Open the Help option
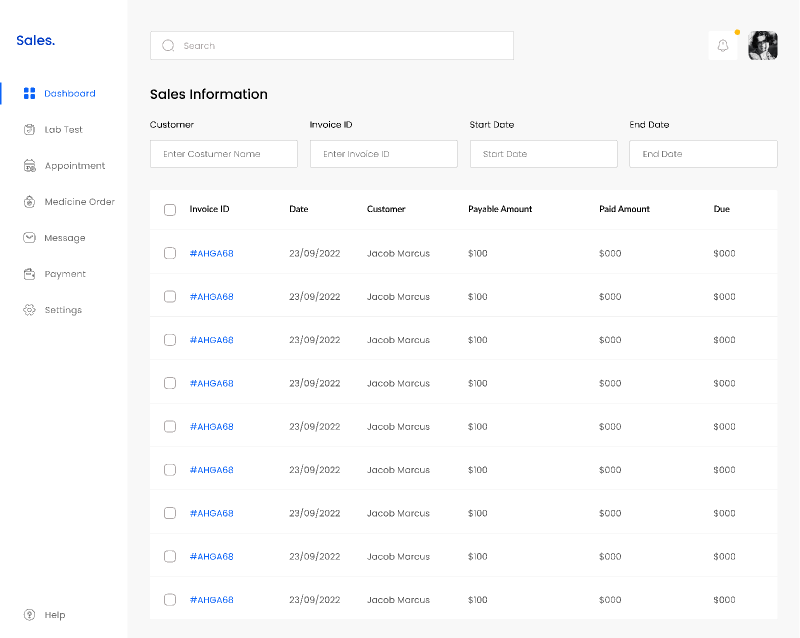This screenshot has width=800, height=638. coord(48,614)
